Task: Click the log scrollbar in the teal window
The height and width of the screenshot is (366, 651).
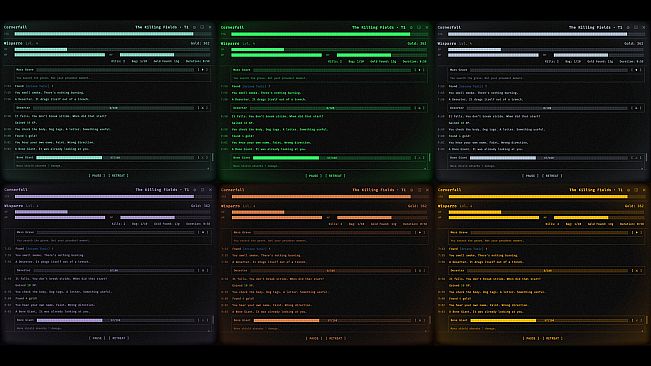Action: click(x=213, y=158)
